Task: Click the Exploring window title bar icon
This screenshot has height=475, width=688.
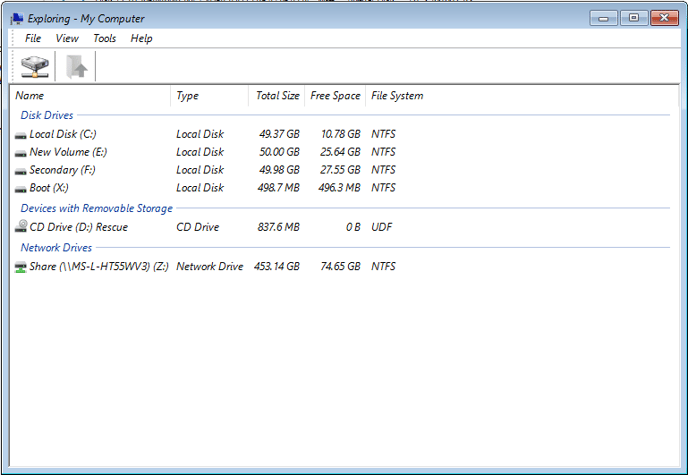Action: coord(17,18)
